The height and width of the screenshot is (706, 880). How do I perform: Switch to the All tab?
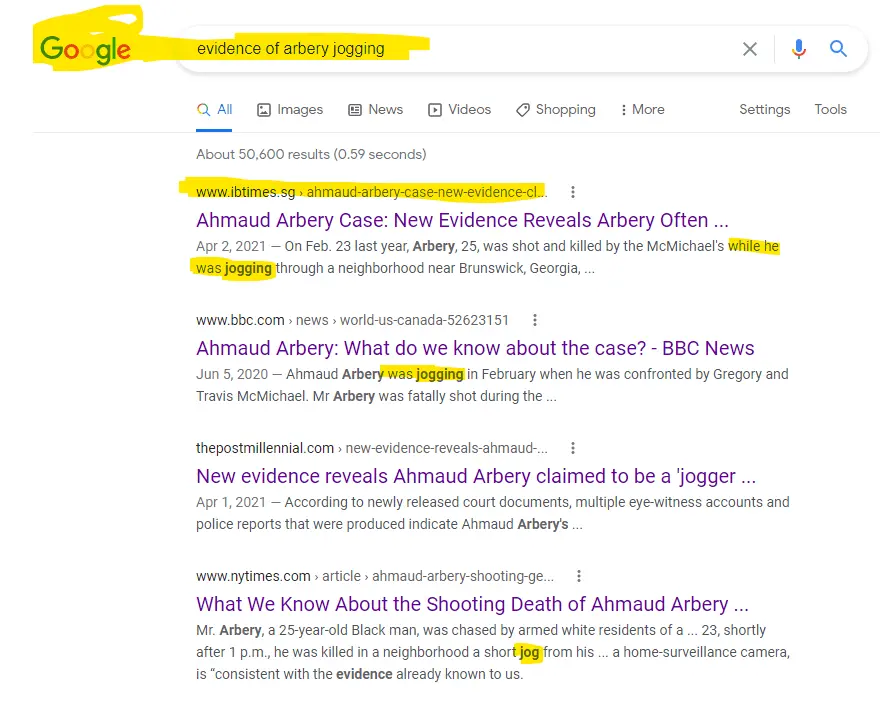(214, 109)
